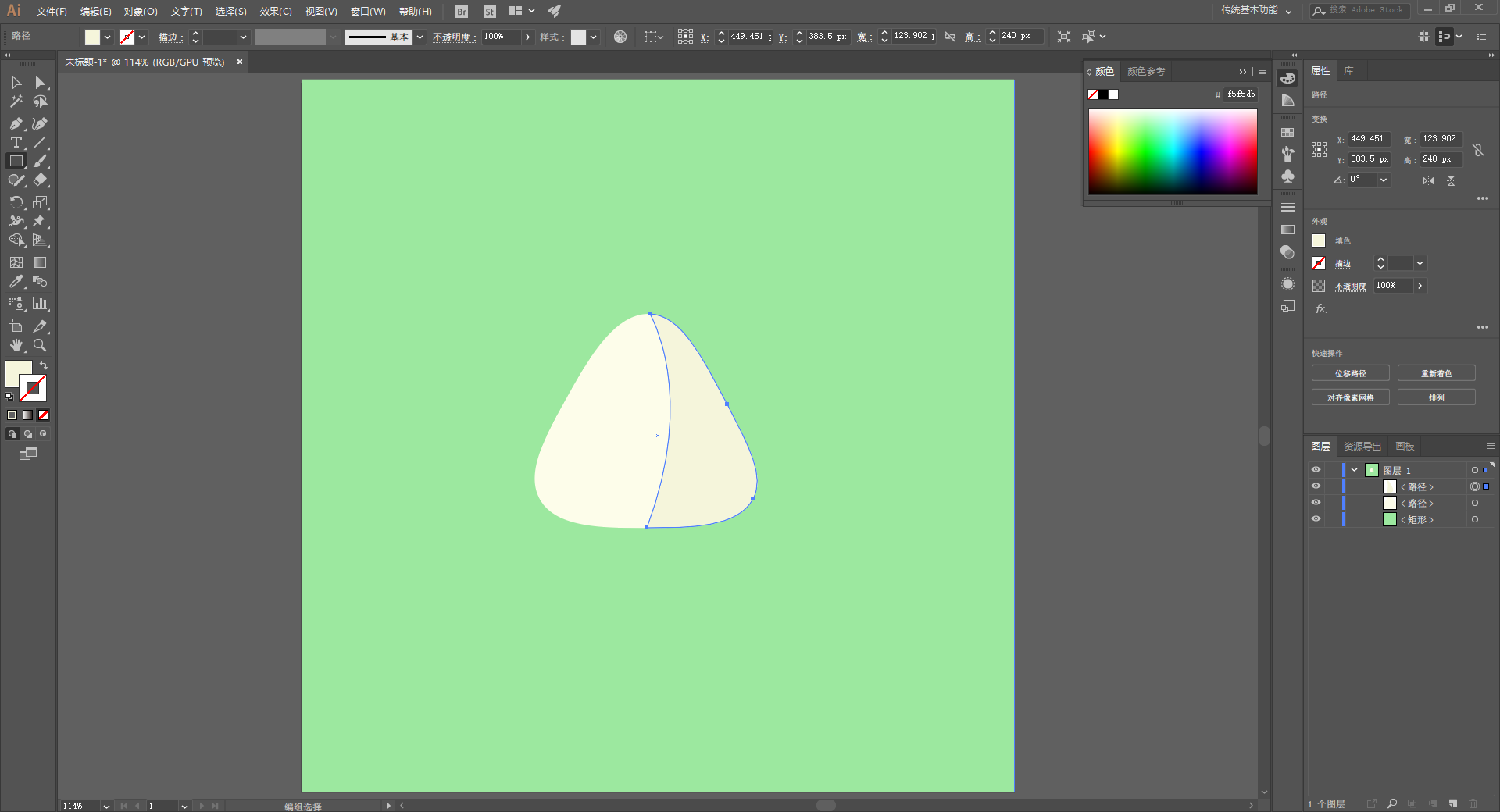Image resolution: width=1500 pixels, height=812 pixels.
Task: Select the Rectangle tool
Action: [16, 161]
